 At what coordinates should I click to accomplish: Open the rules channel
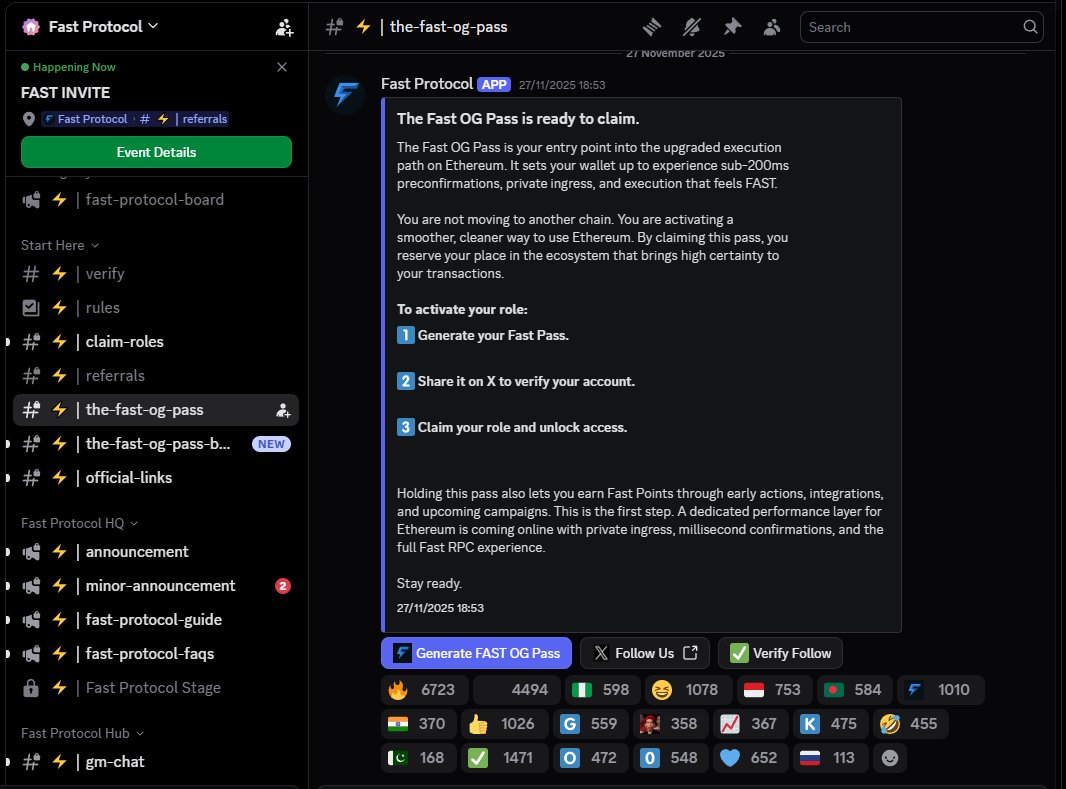click(x=156, y=308)
